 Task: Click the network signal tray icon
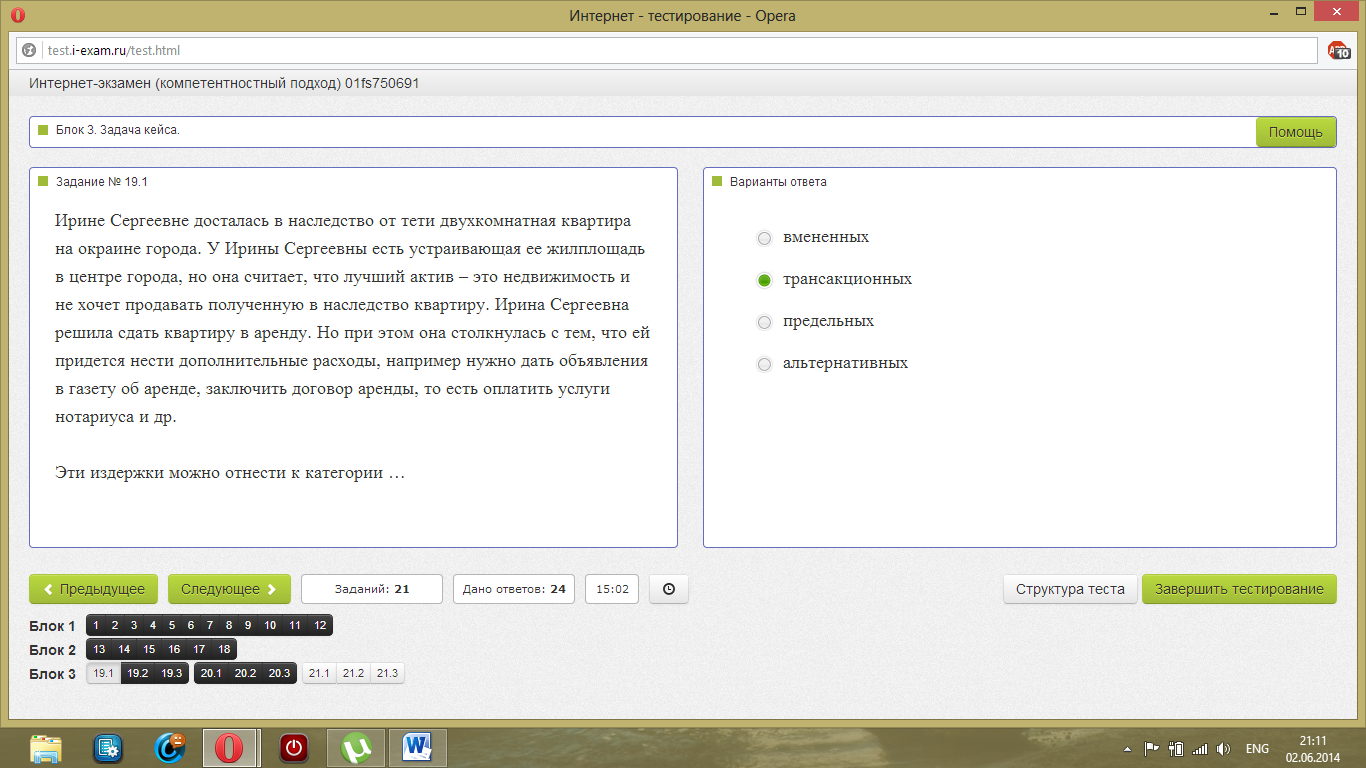coord(1200,748)
